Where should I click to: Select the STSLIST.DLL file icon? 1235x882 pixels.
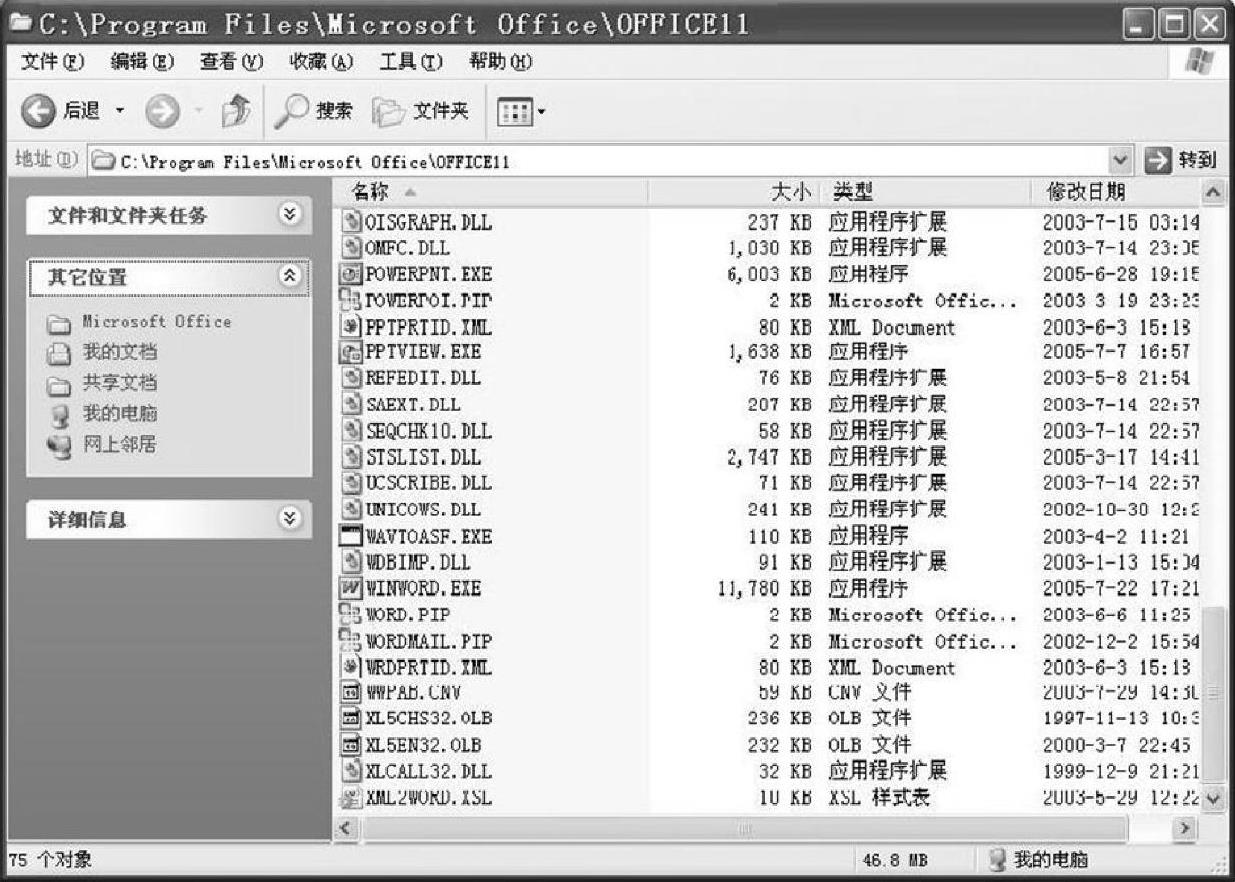click(x=351, y=457)
